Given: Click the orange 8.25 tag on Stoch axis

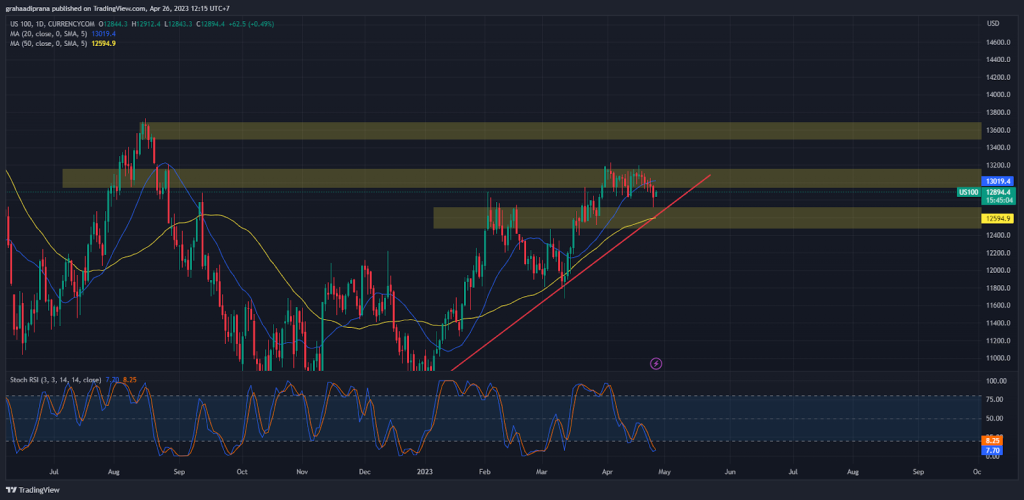Looking at the screenshot, I should coord(991,441).
